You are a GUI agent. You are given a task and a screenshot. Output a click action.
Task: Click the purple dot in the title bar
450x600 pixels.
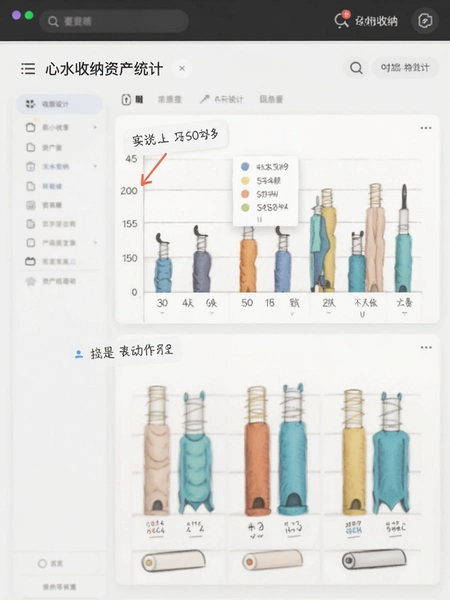click(x=16, y=15)
